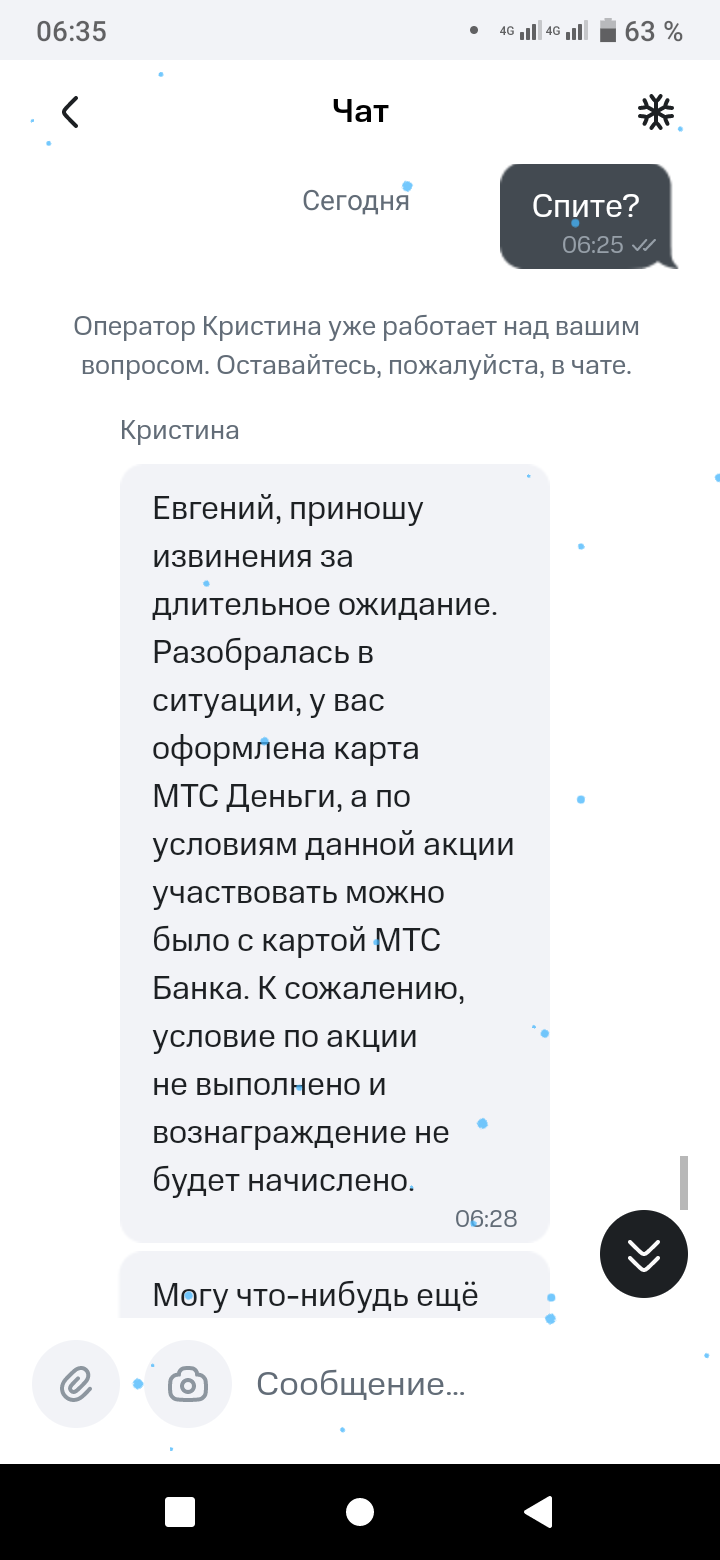Tap the snowflake icon in the top corner
720x1560 pixels.
click(655, 112)
